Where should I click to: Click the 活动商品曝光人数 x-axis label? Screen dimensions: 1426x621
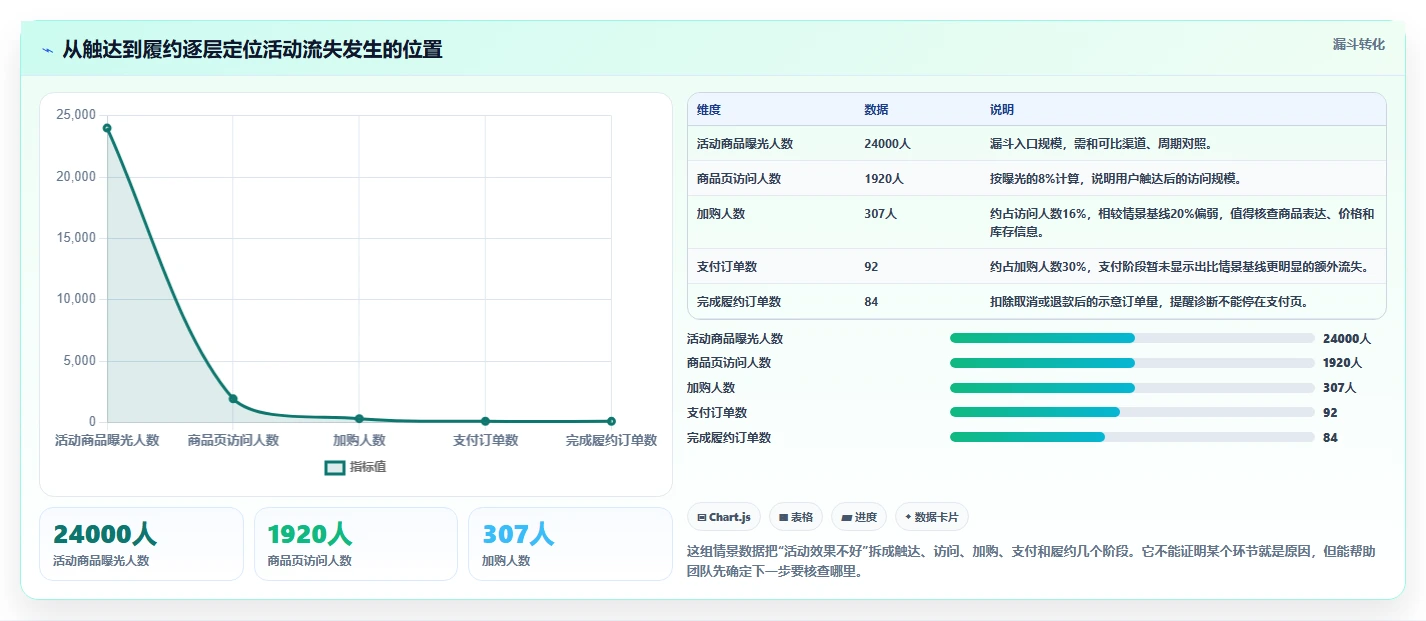(107, 440)
